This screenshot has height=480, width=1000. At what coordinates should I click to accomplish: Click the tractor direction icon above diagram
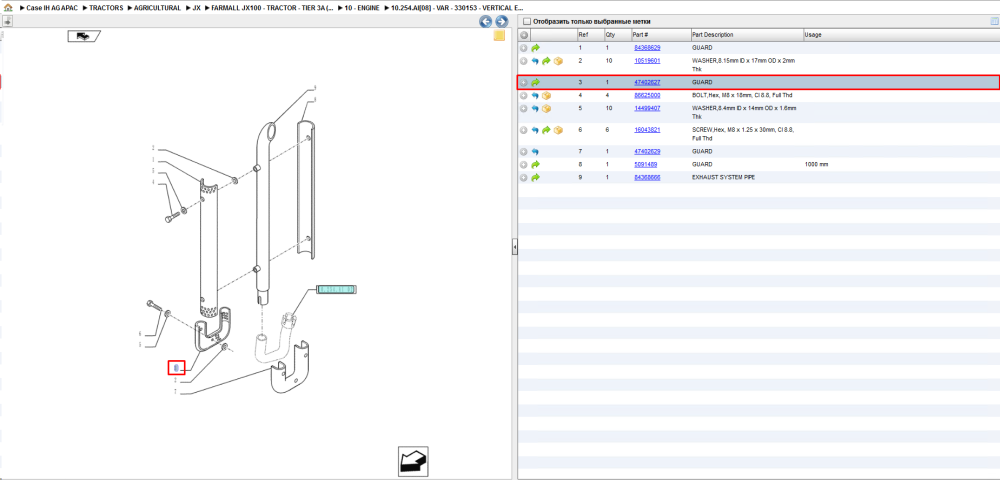click(x=83, y=36)
